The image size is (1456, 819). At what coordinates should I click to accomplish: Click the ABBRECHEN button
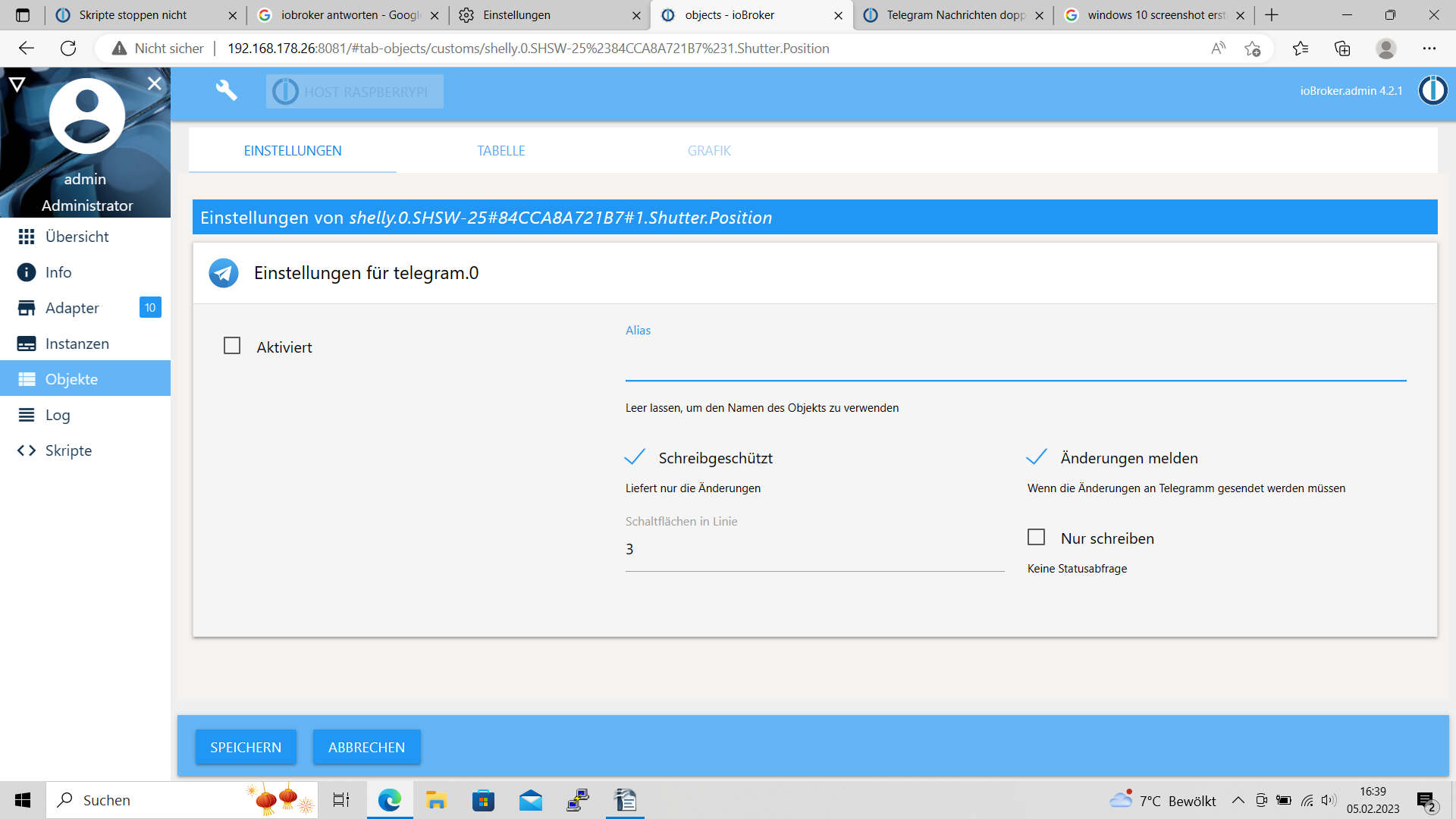tap(366, 748)
